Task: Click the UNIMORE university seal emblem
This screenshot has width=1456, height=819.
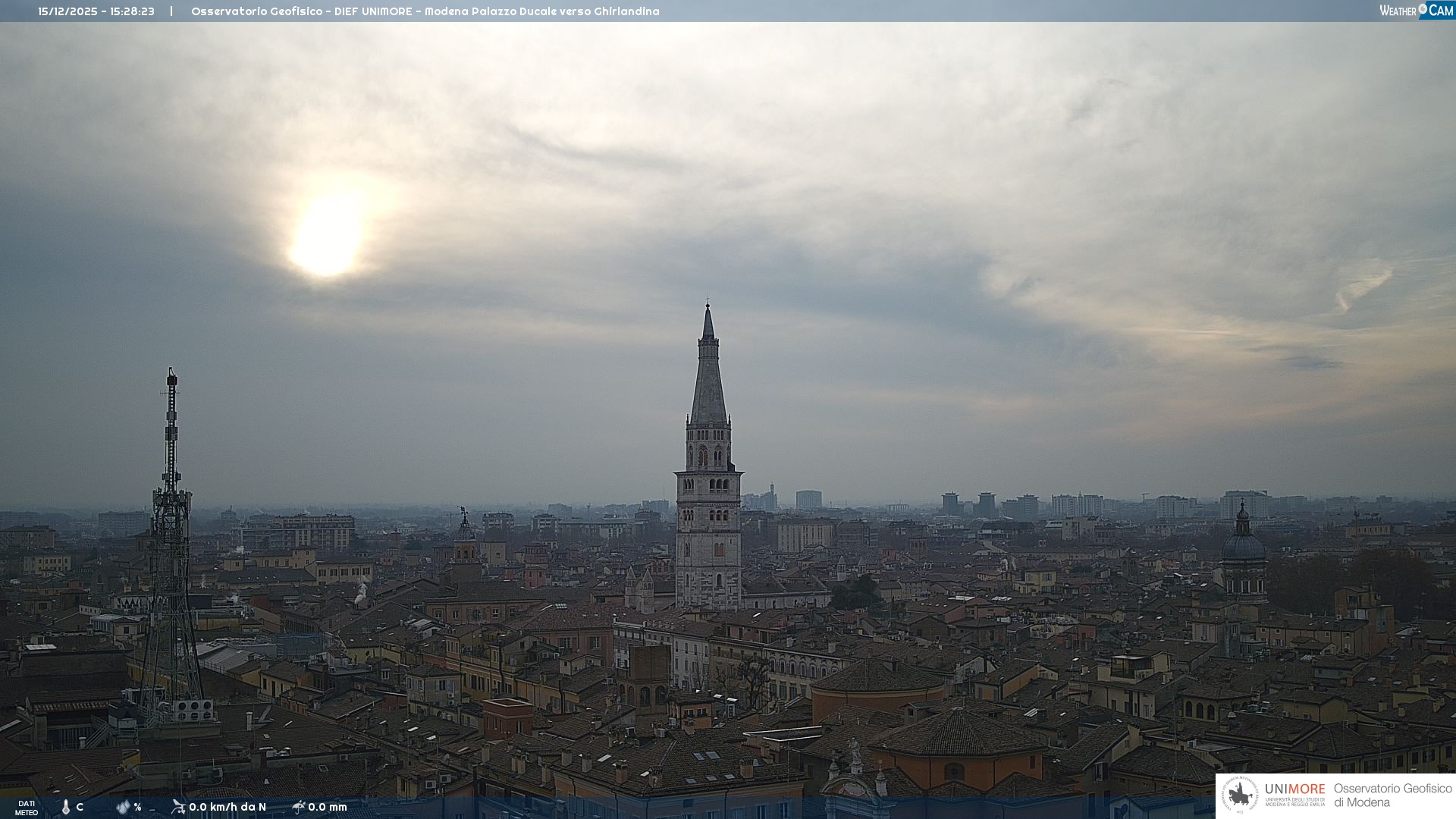Action: (1240, 795)
